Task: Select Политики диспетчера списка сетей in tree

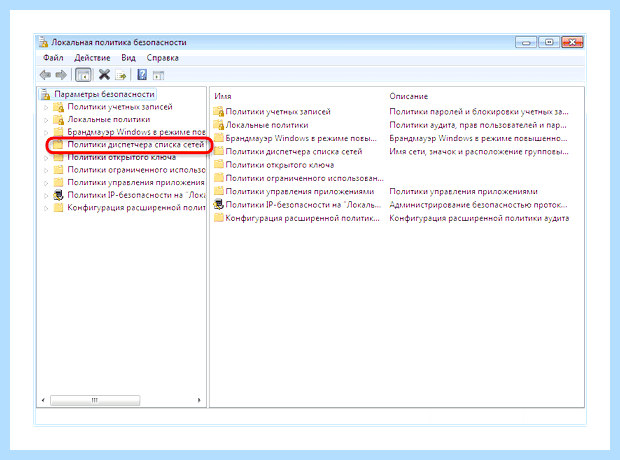Action: pos(135,145)
